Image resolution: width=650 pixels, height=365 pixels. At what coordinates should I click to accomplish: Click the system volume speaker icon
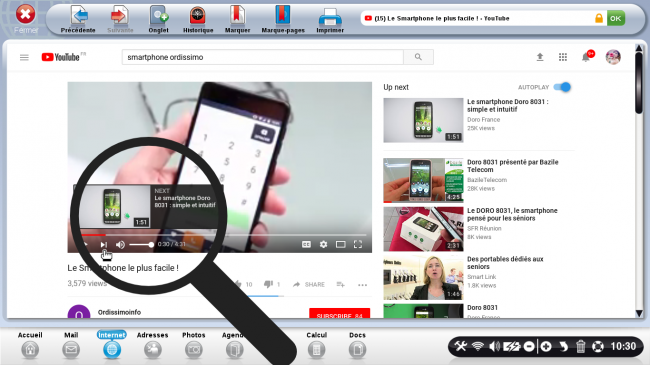494,346
